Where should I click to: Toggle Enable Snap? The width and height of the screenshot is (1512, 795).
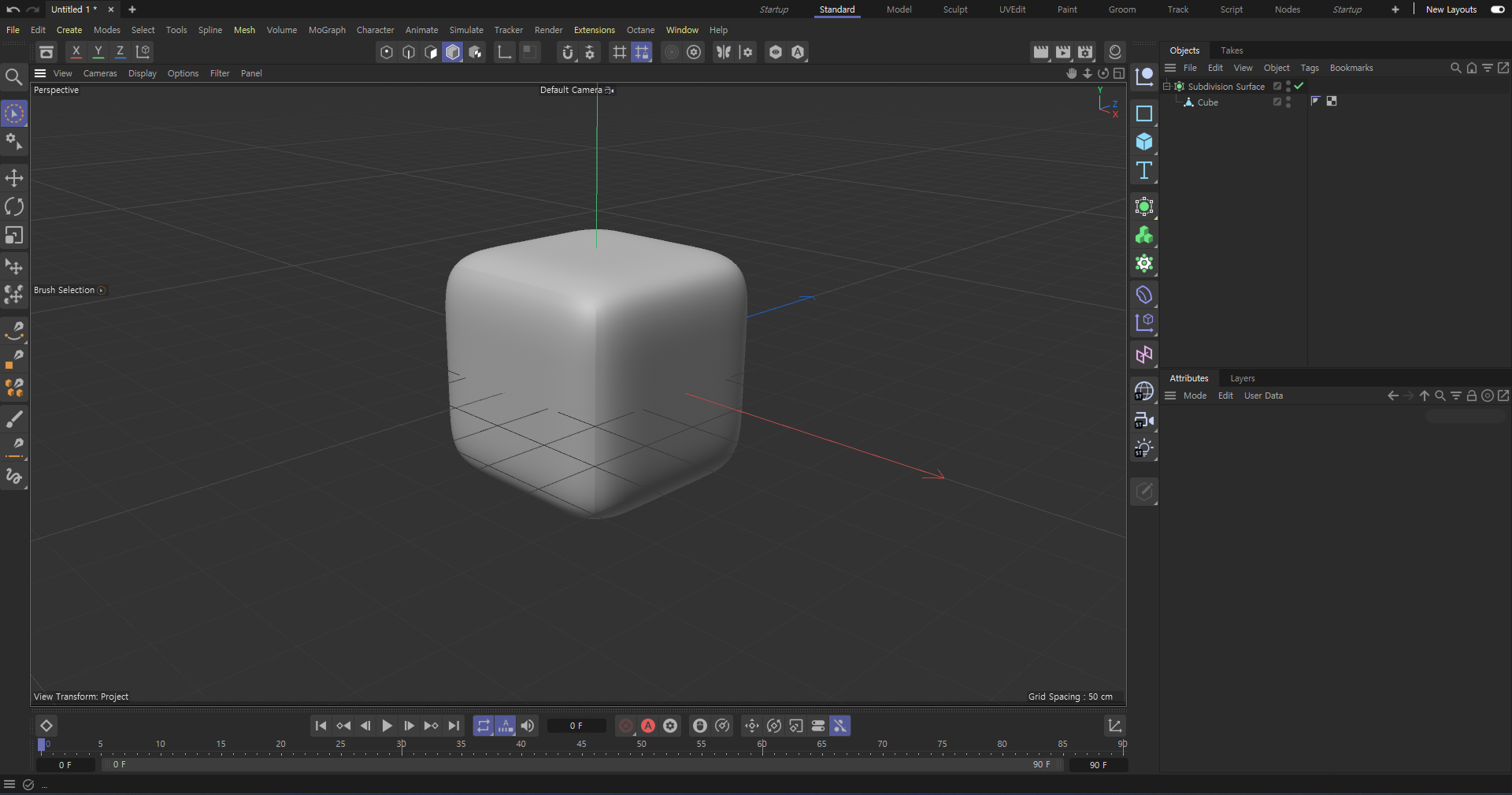(568, 52)
